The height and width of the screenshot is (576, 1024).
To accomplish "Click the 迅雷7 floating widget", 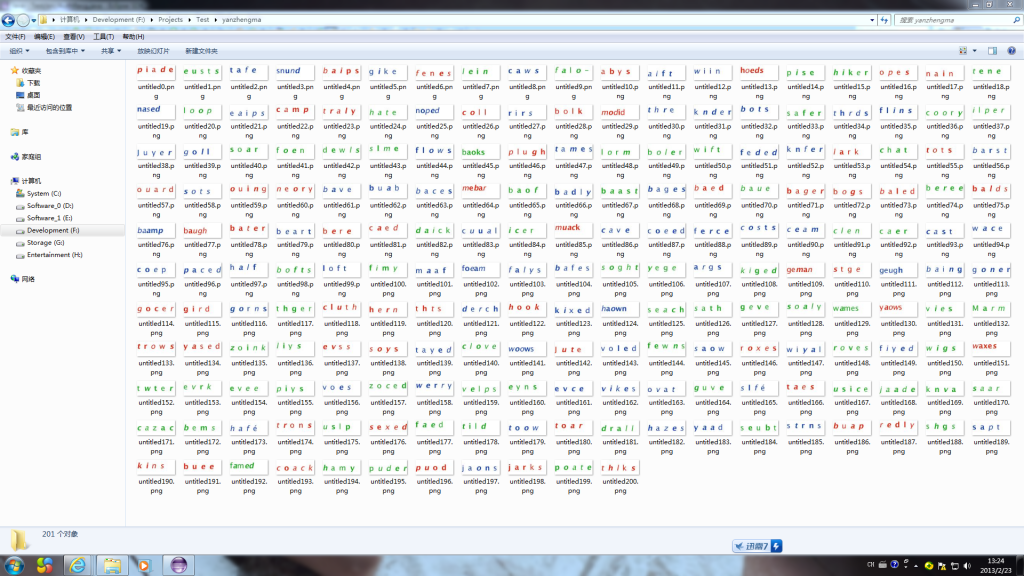I will point(757,546).
